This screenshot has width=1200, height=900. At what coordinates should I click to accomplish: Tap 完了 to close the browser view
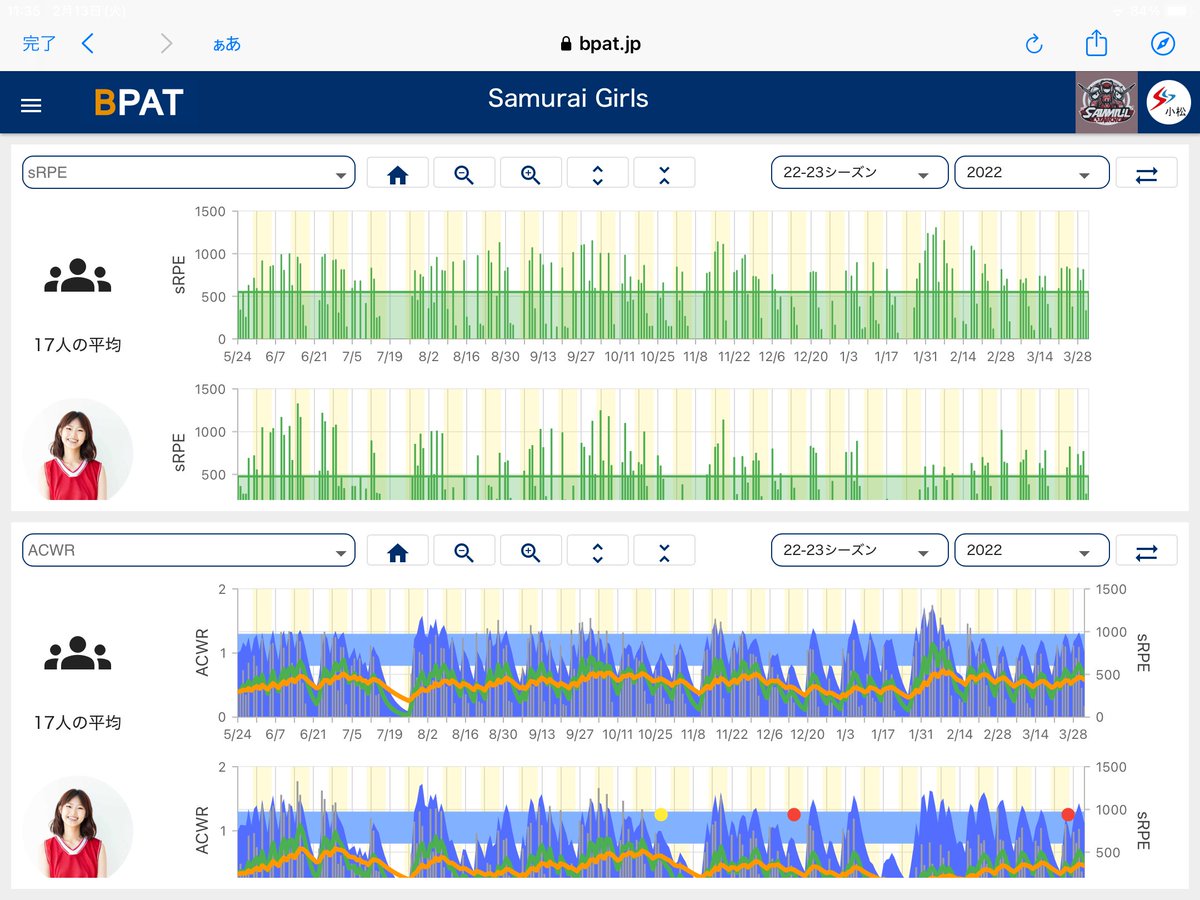pyautogui.click(x=39, y=43)
